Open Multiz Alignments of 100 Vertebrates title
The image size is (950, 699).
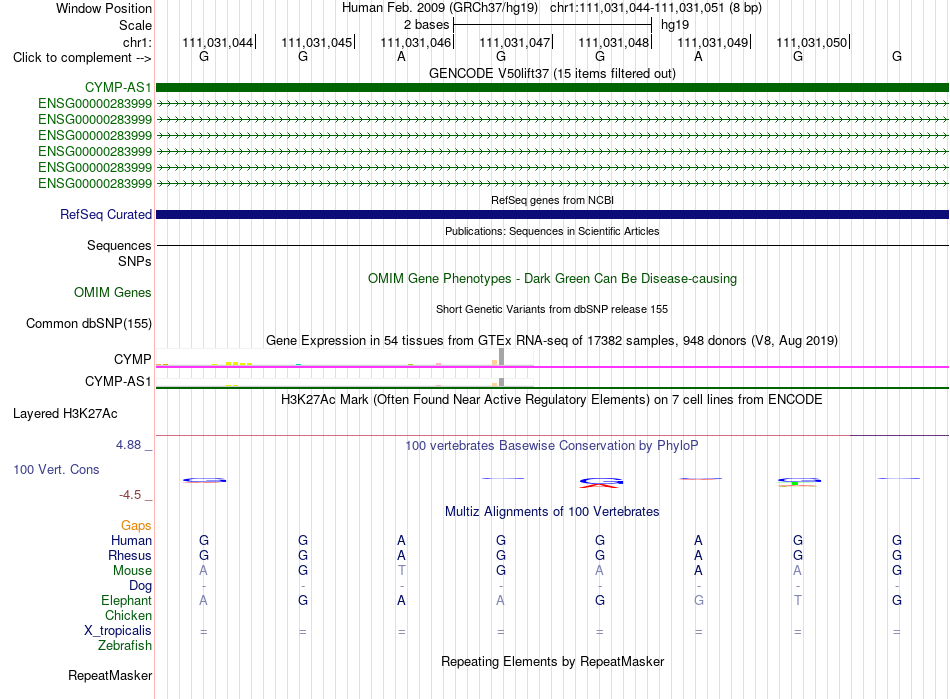tap(552, 512)
